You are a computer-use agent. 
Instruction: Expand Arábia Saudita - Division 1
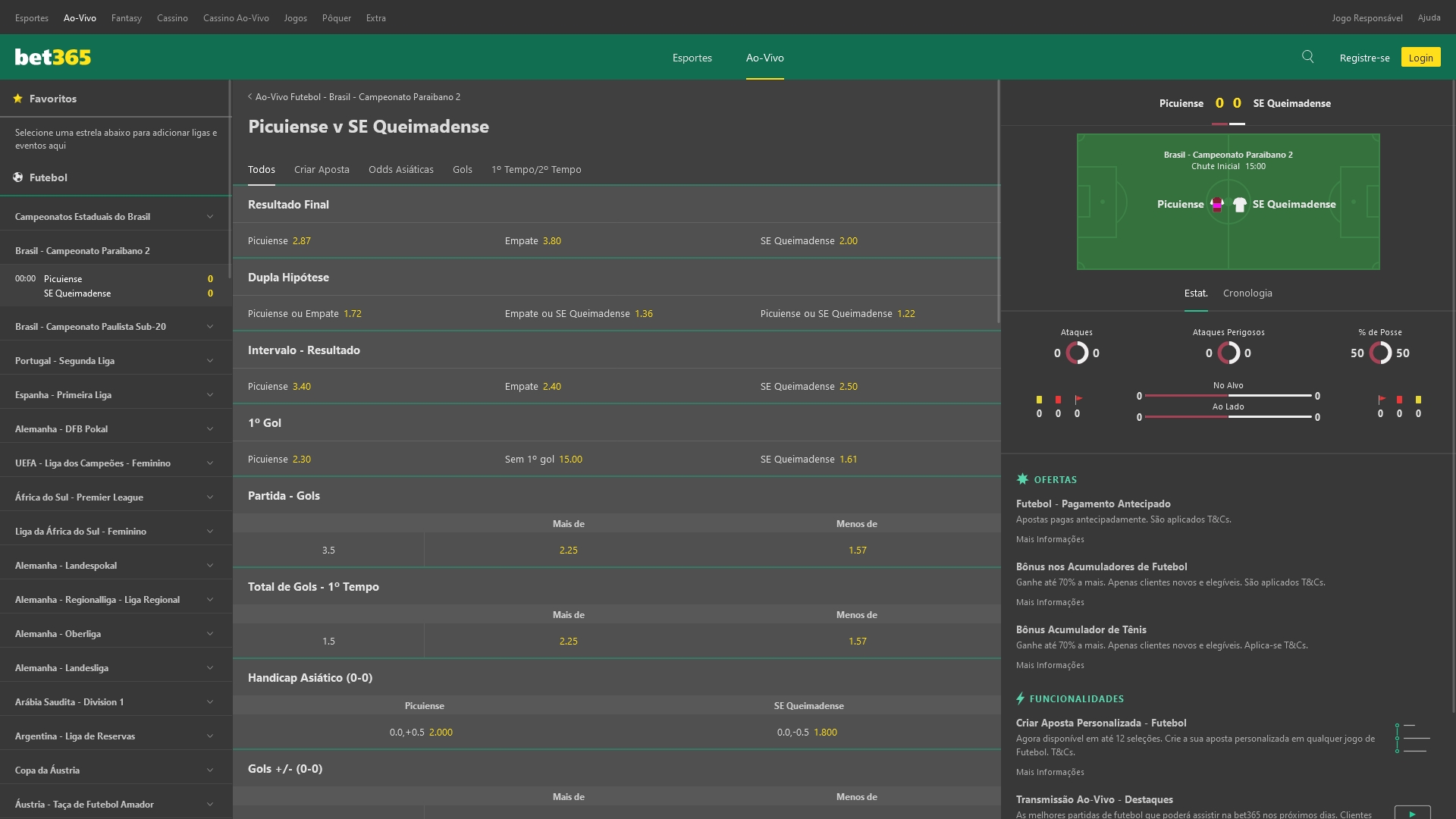(x=115, y=702)
